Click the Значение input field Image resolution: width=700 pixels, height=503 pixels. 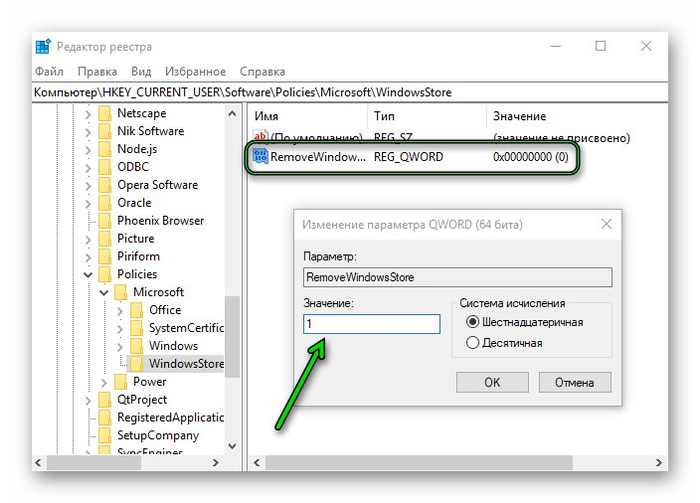click(372, 324)
